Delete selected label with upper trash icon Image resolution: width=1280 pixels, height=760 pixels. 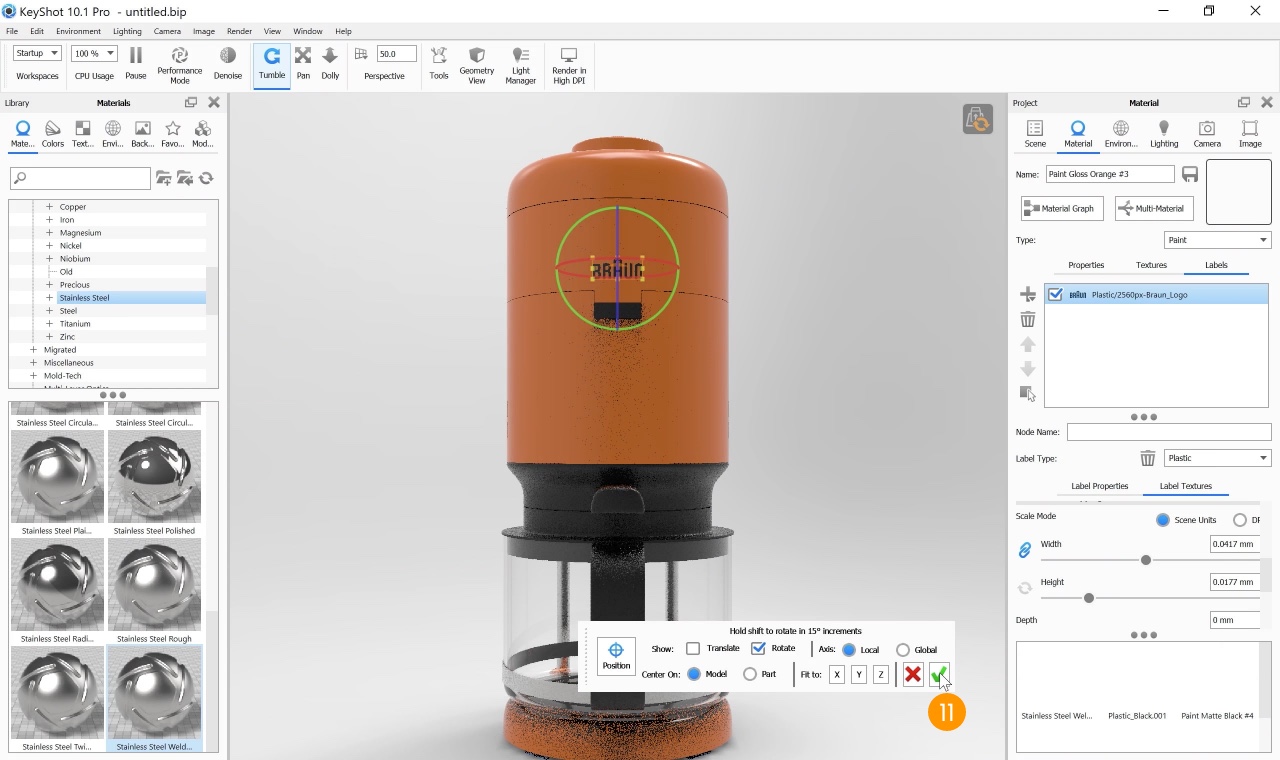1027,319
